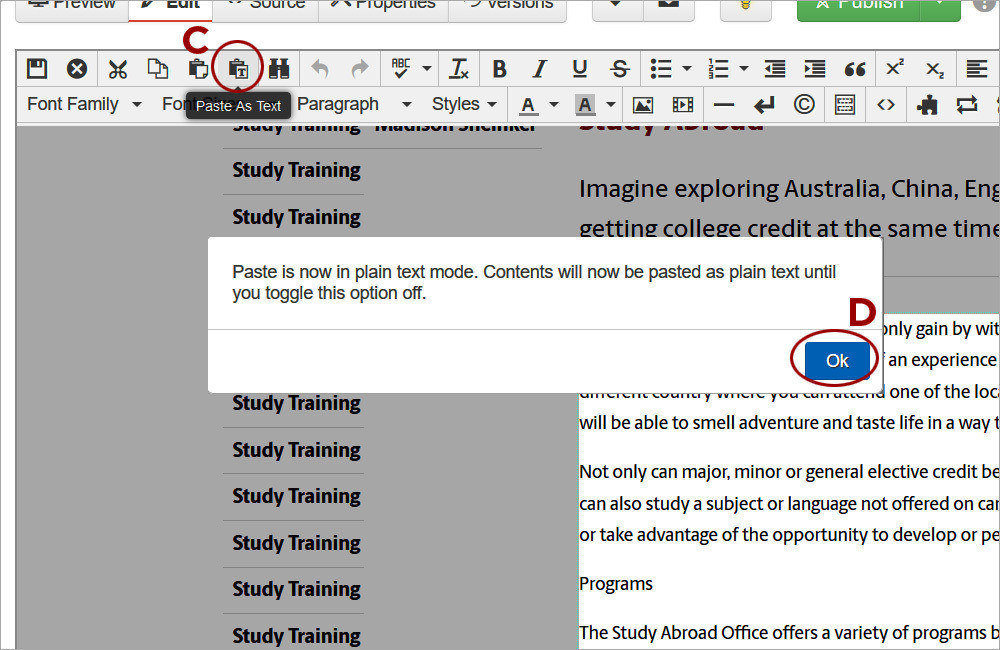Toggle bold formatting
1000x650 pixels.
(x=499, y=68)
